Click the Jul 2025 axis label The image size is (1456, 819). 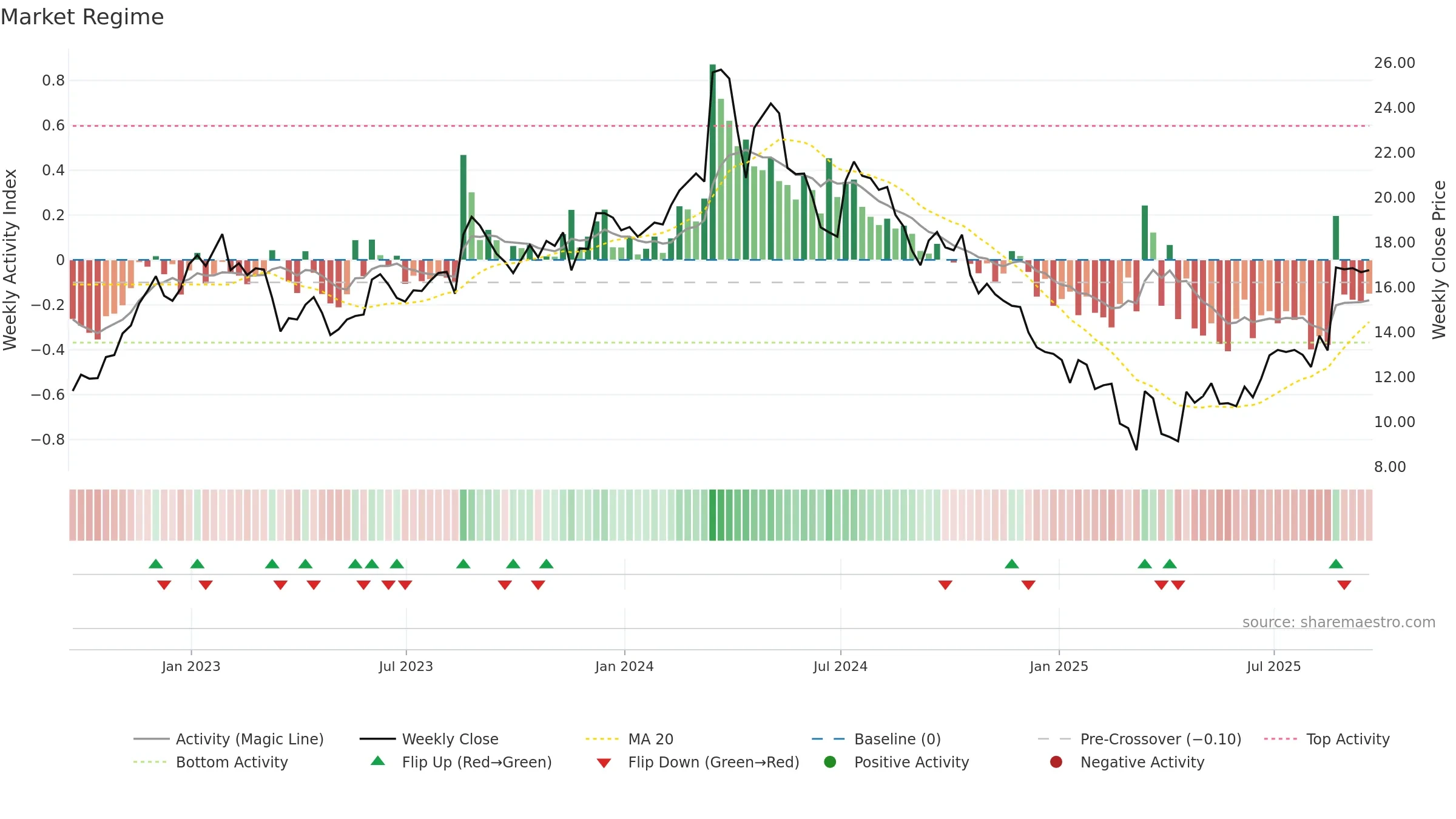tap(1274, 666)
